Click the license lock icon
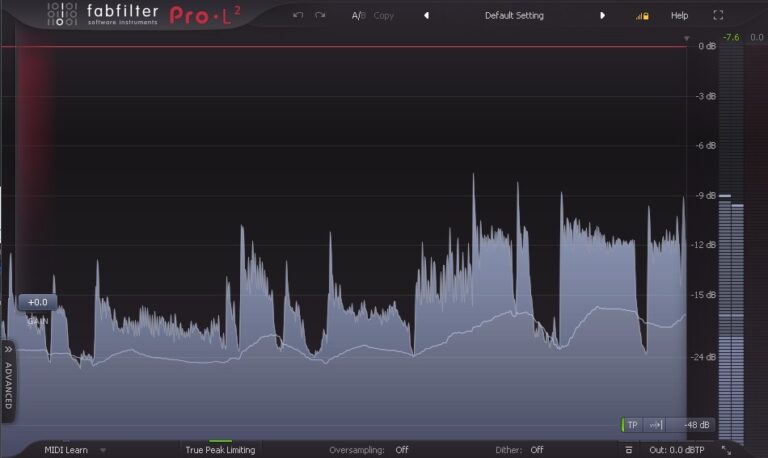 [642, 16]
